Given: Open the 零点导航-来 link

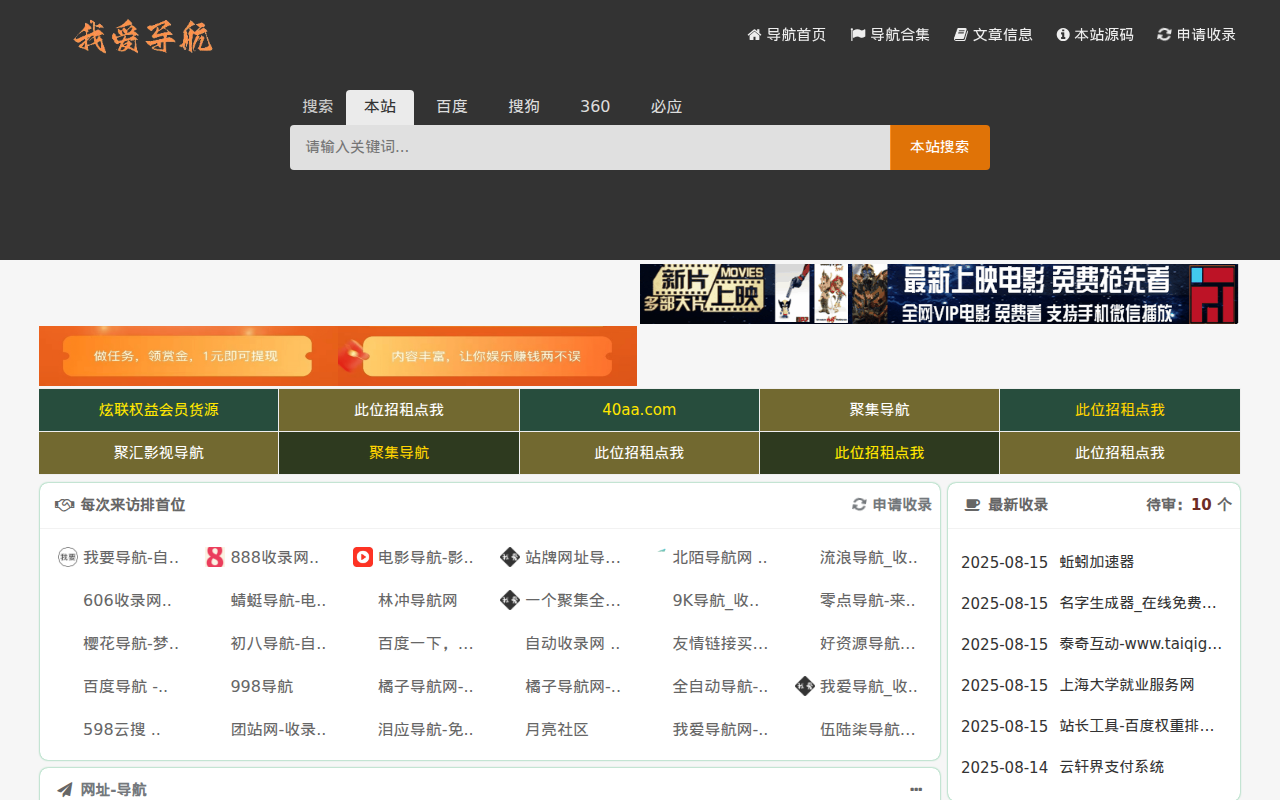Looking at the screenshot, I should point(868,600).
